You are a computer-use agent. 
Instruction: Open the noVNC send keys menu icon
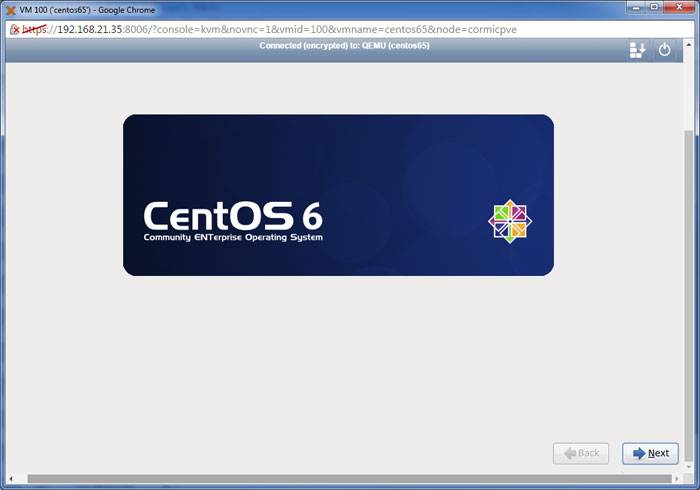tap(638, 50)
